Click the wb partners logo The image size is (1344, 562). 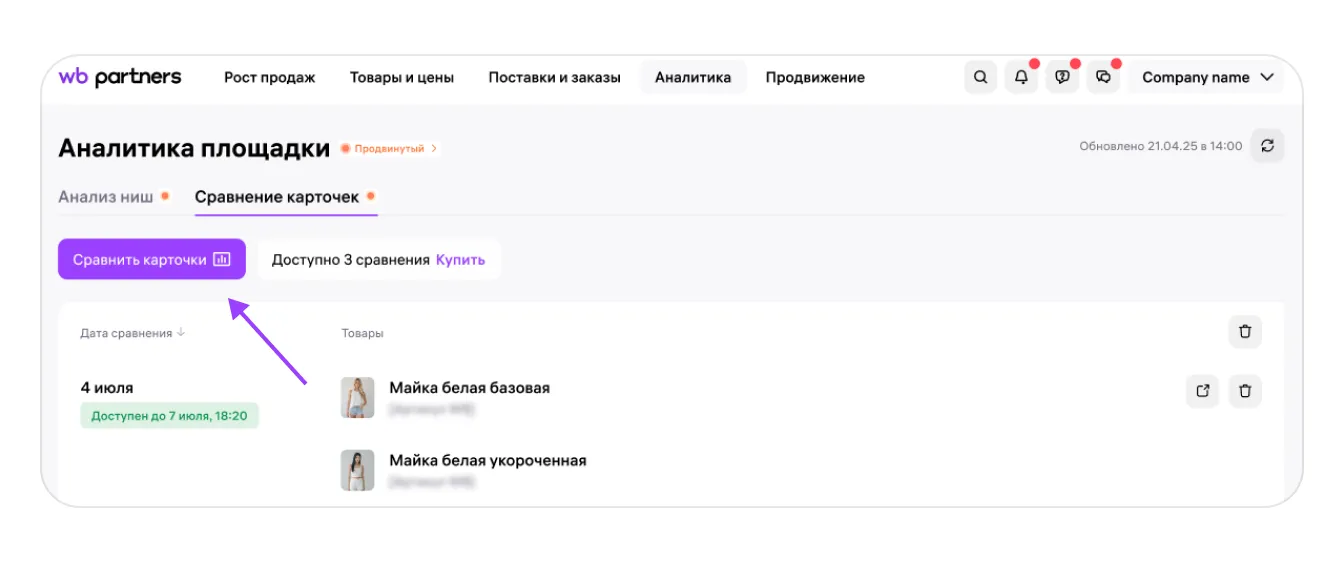[120, 77]
